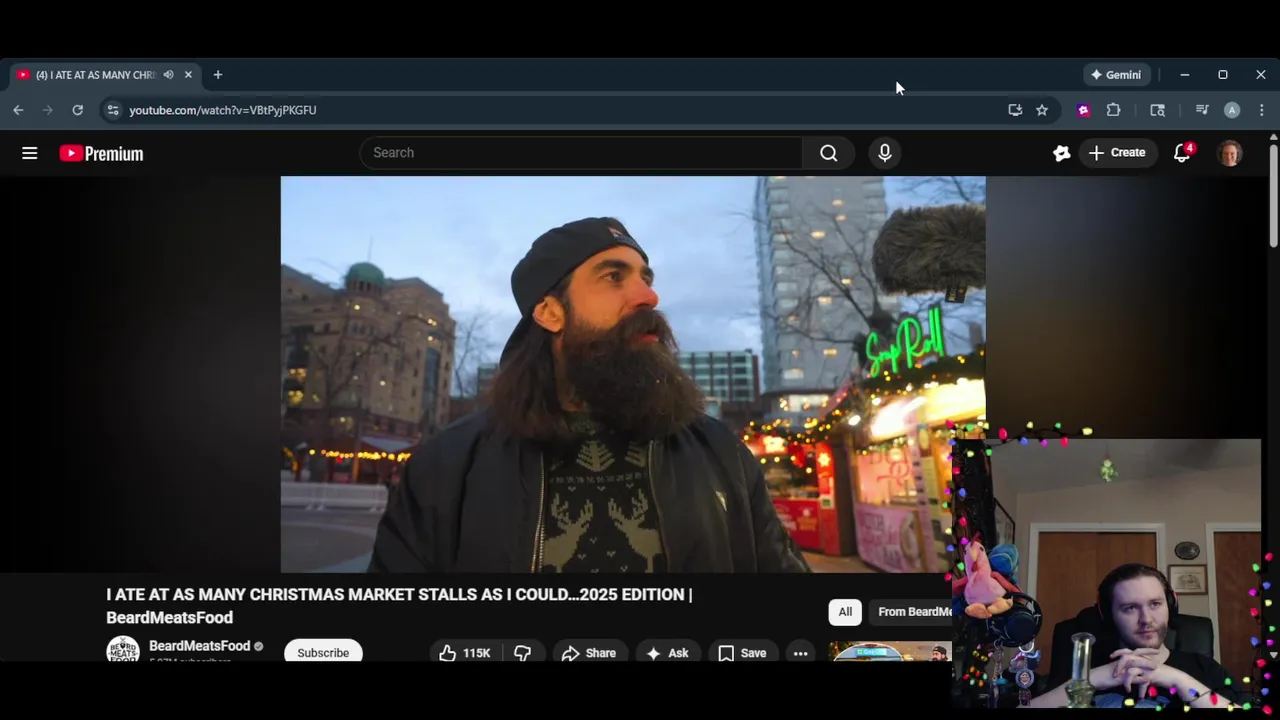
Task: Click the video player to pause
Action: tap(632, 374)
